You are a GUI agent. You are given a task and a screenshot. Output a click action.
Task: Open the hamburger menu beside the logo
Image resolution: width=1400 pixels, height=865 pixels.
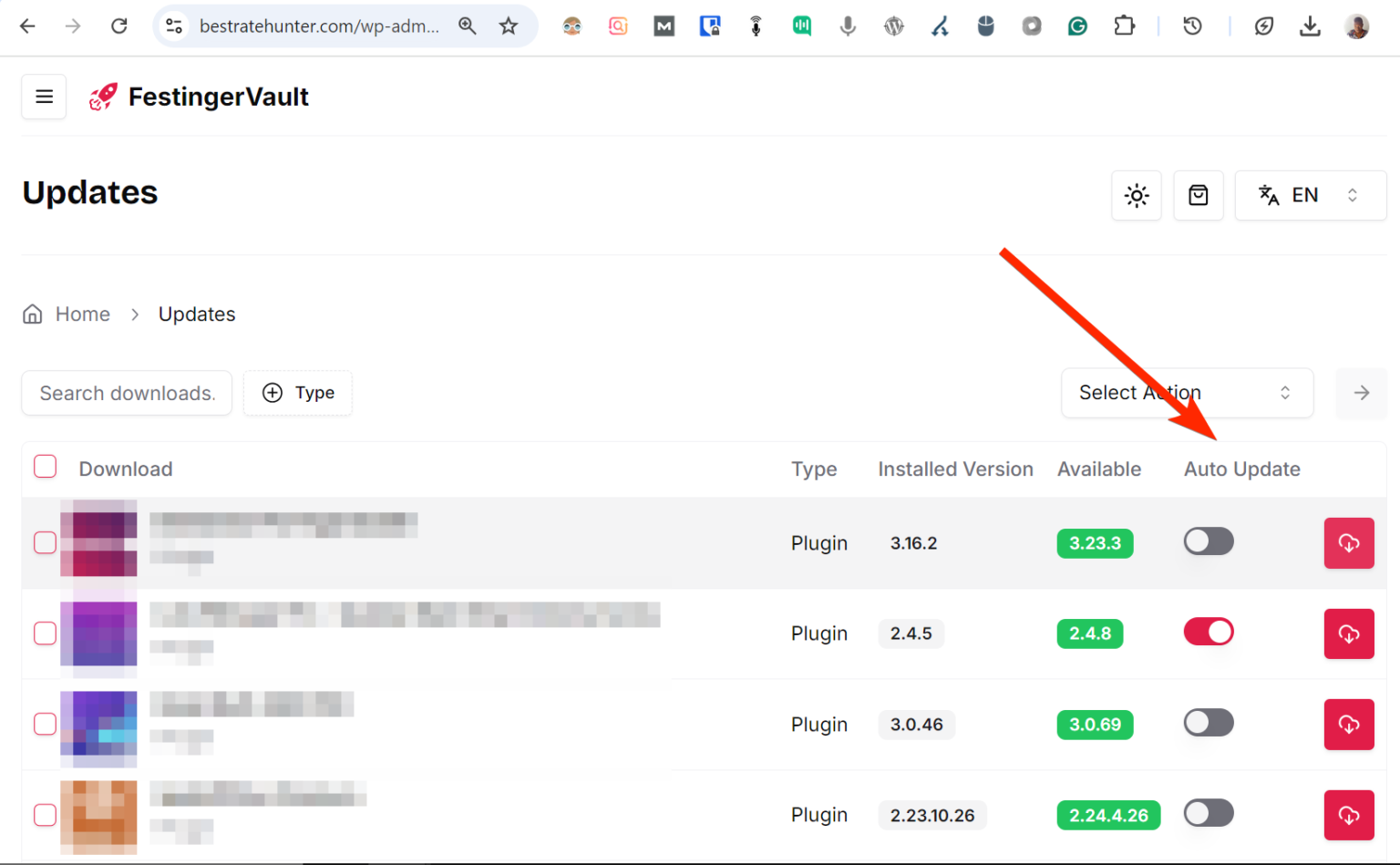tap(43, 96)
